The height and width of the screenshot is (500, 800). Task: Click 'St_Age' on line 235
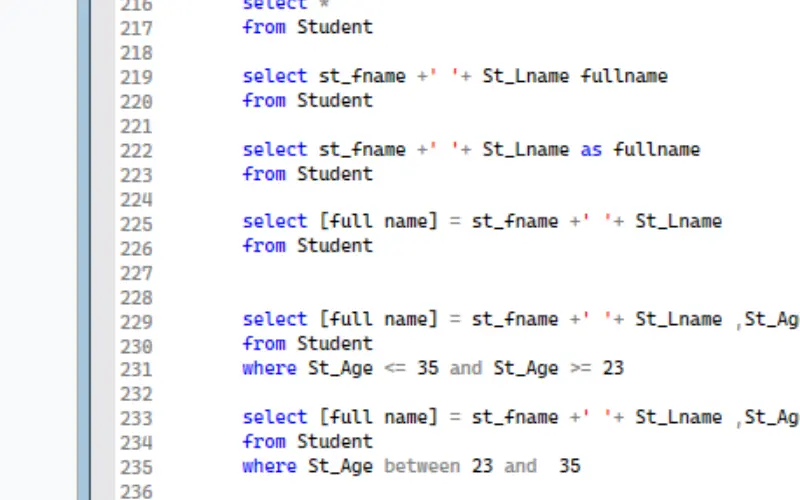click(x=340, y=467)
